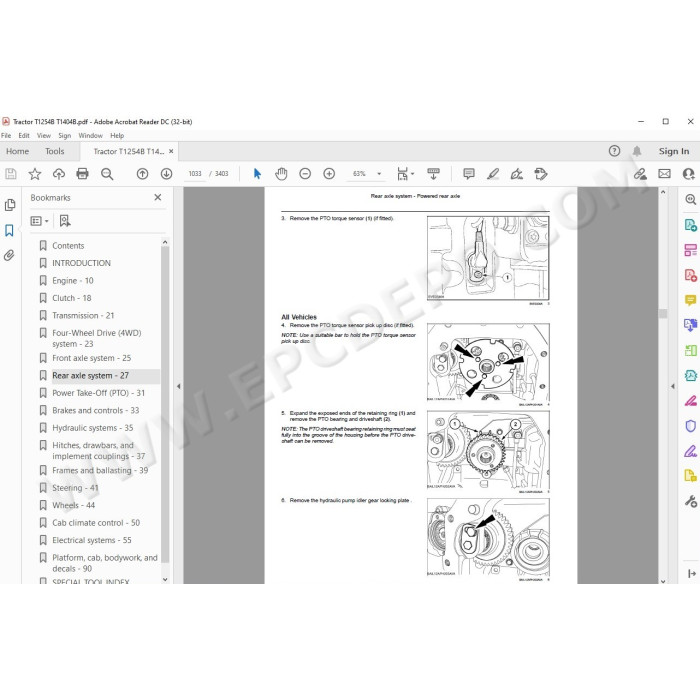Viewport: 700px width, 700px height.
Task: Open the Contents bookmark
Action: pos(68,246)
